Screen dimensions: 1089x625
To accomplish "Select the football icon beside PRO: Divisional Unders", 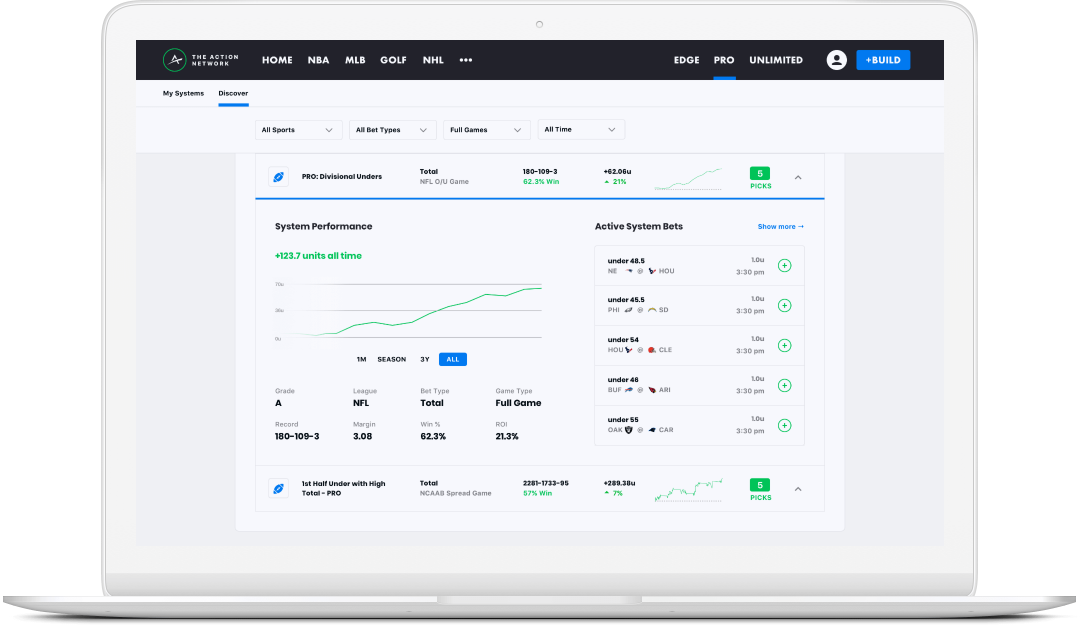I will (278, 176).
